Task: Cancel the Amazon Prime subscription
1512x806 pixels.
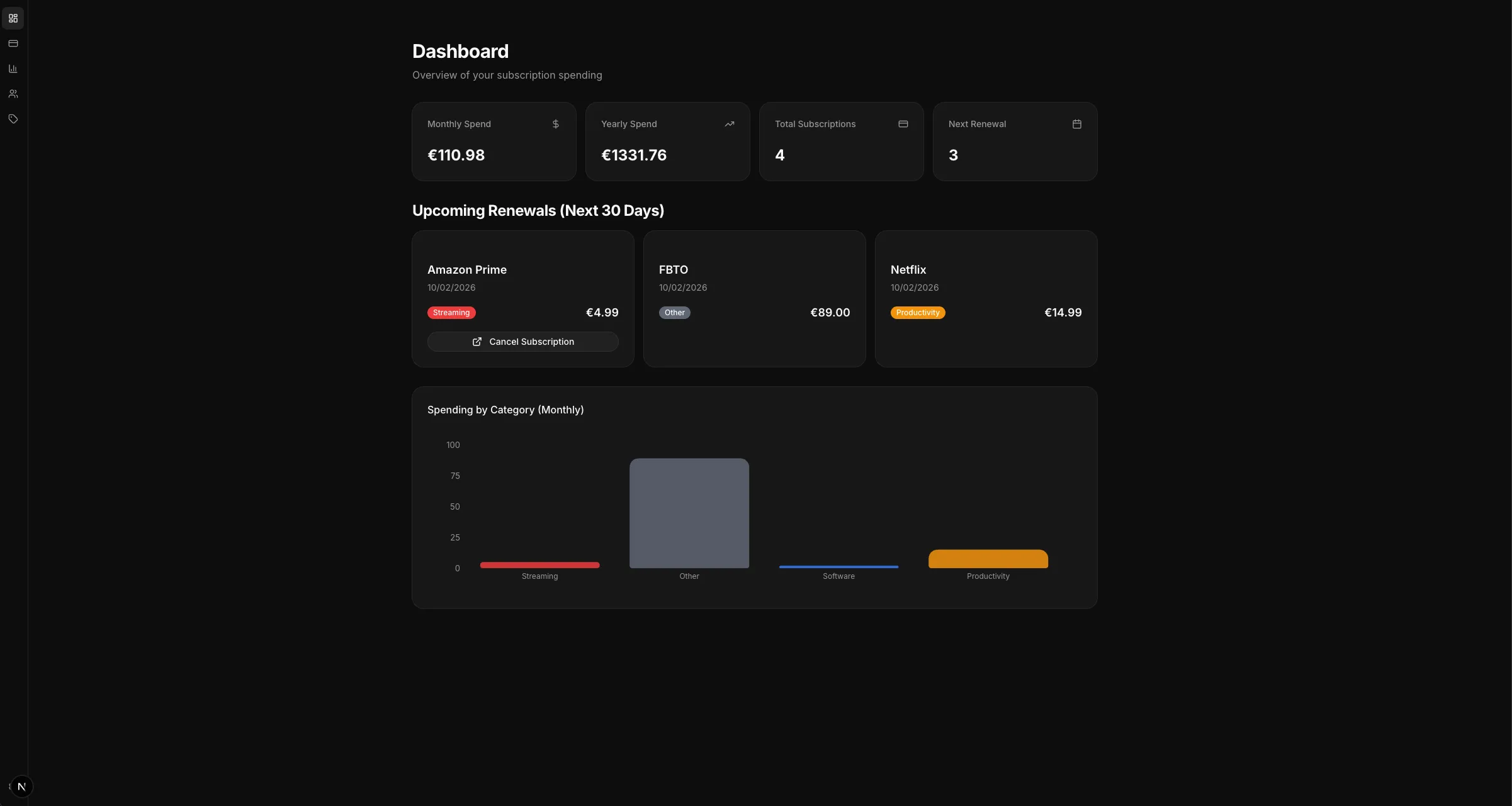Action: click(522, 342)
